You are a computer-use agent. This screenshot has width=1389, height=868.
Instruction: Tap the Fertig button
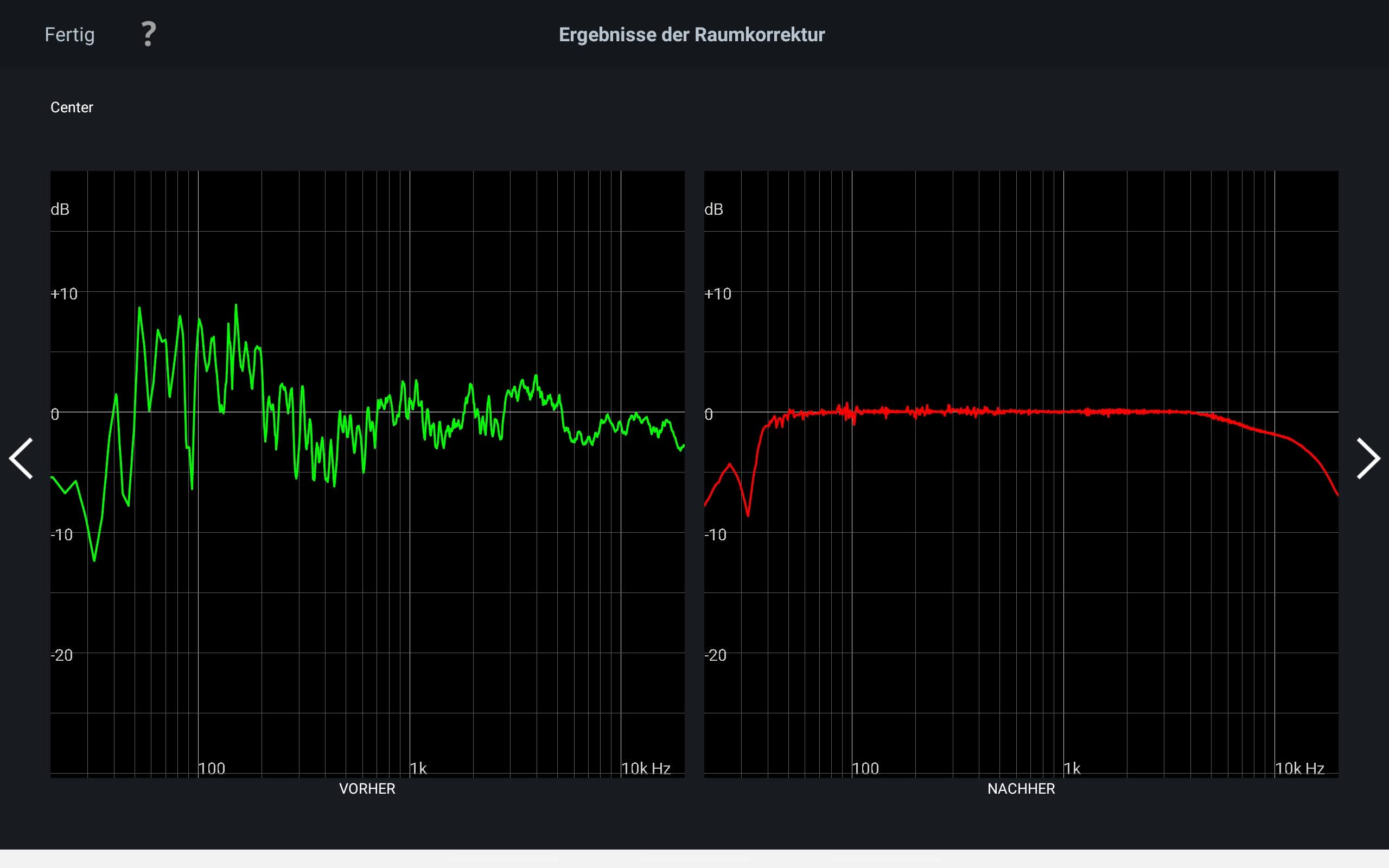69,34
